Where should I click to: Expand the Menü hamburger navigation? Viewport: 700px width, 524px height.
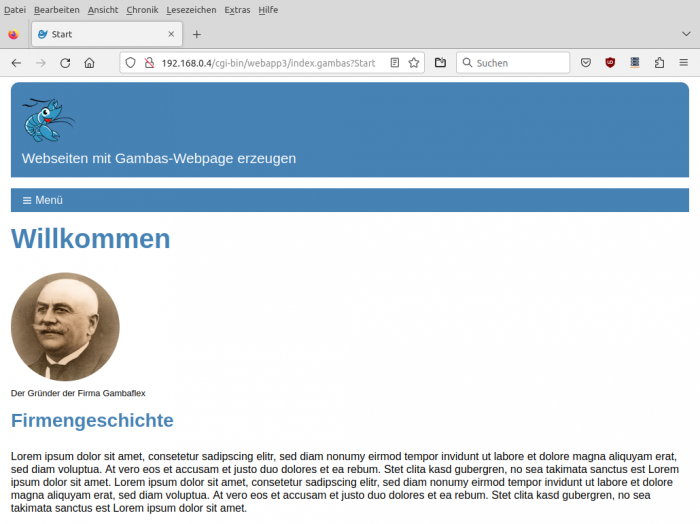tap(42, 200)
